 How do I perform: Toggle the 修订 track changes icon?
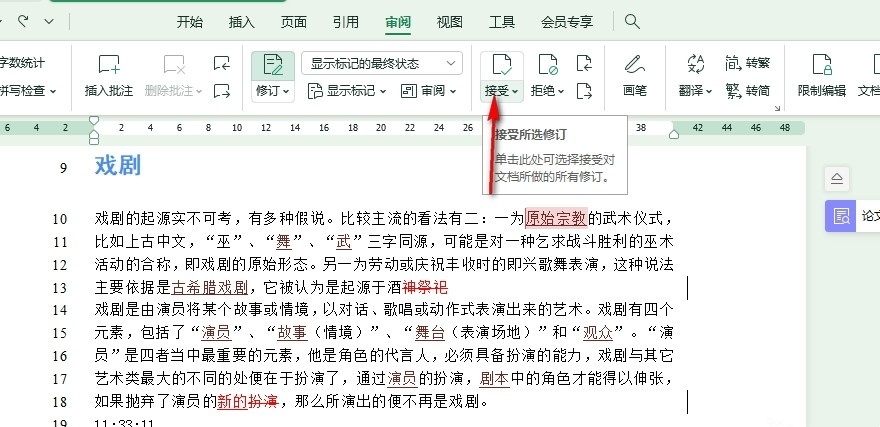click(273, 65)
